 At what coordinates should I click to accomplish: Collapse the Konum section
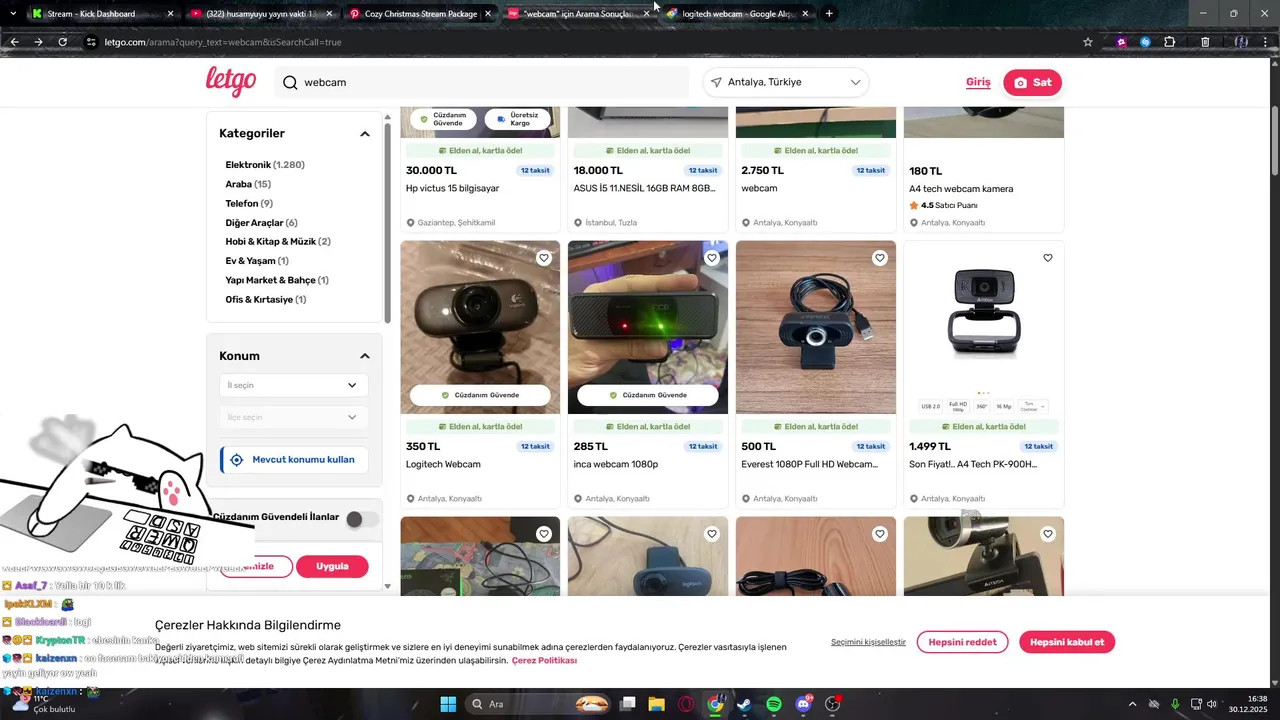365,356
